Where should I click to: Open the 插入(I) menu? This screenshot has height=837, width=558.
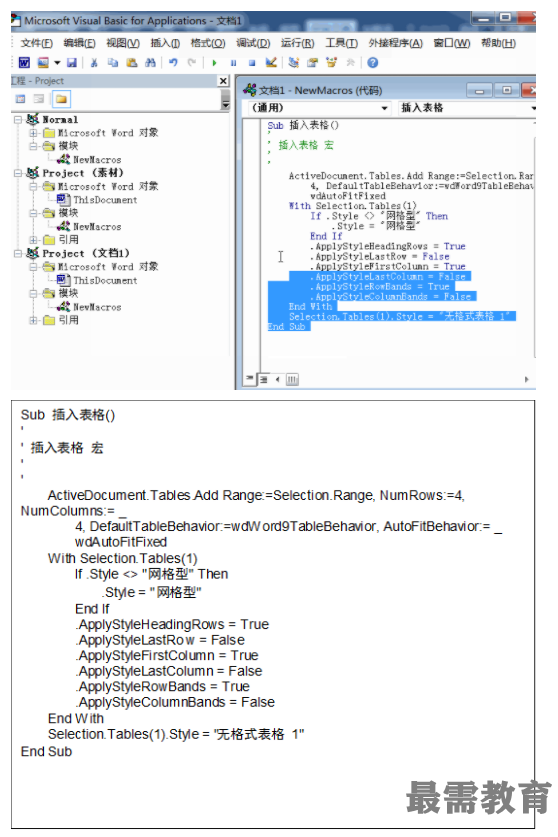pyautogui.click(x=165, y=43)
